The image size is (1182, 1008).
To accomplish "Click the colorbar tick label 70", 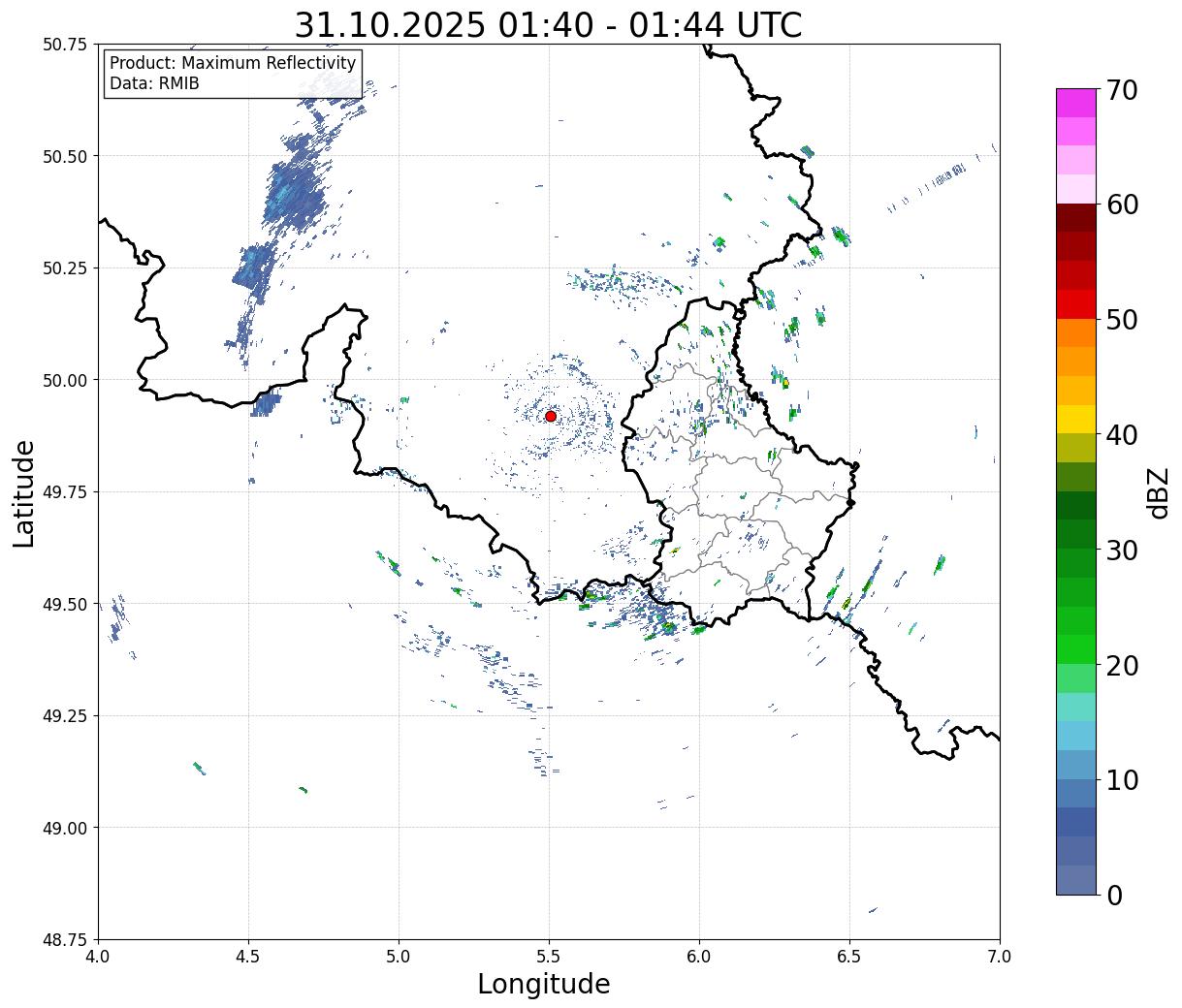I will [1122, 90].
